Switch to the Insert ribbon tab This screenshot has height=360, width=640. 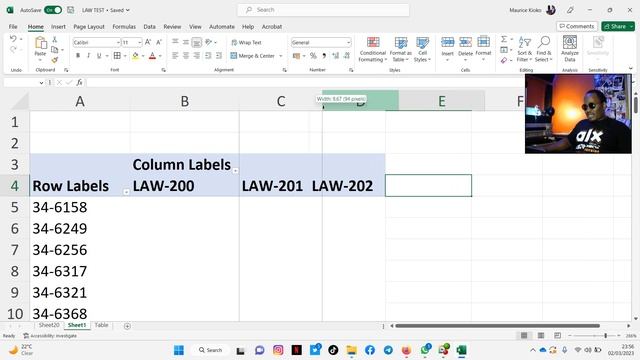pos(58,27)
